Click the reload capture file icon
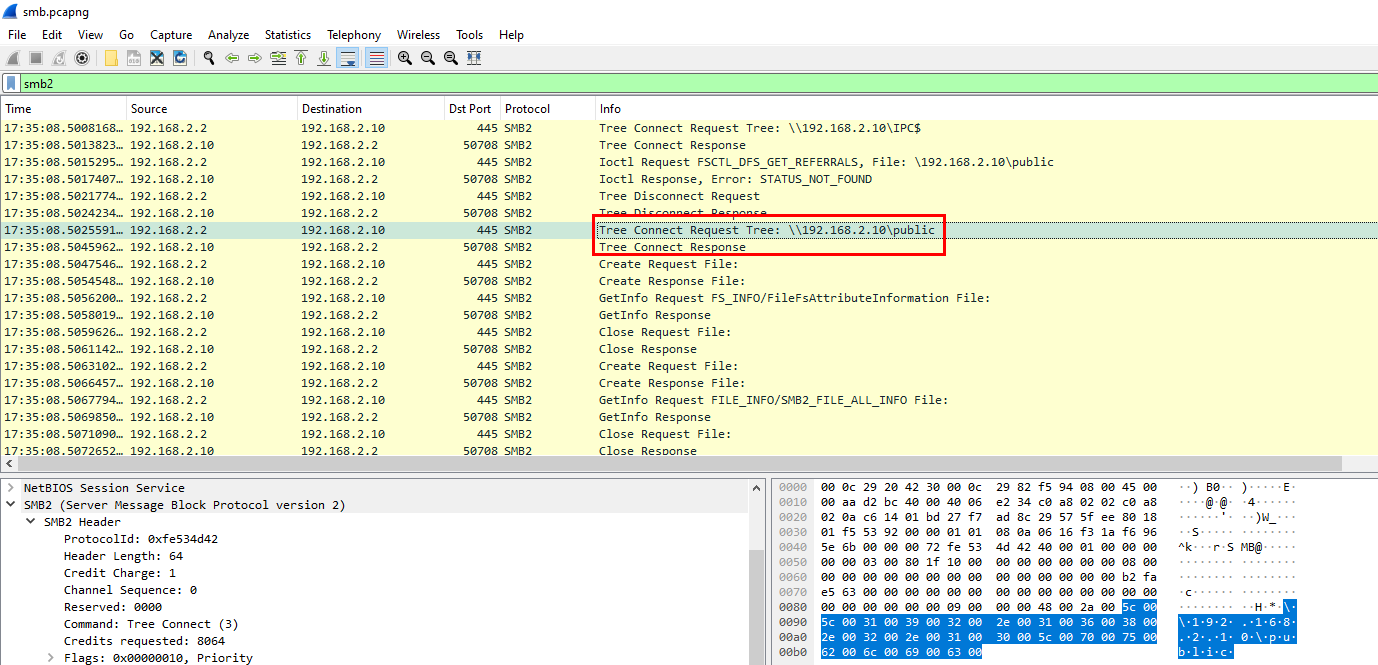Screen dimensions: 1378x665 pyautogui.click(x=180, y=58)
